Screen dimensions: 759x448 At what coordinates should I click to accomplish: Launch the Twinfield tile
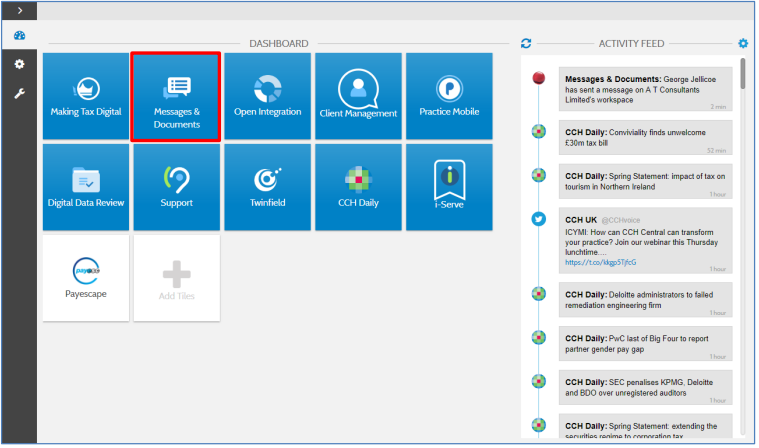(267, 187)
